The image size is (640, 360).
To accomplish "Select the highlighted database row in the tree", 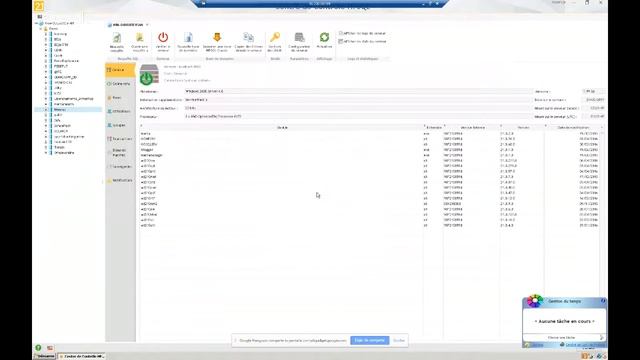I will pos(68,109).
